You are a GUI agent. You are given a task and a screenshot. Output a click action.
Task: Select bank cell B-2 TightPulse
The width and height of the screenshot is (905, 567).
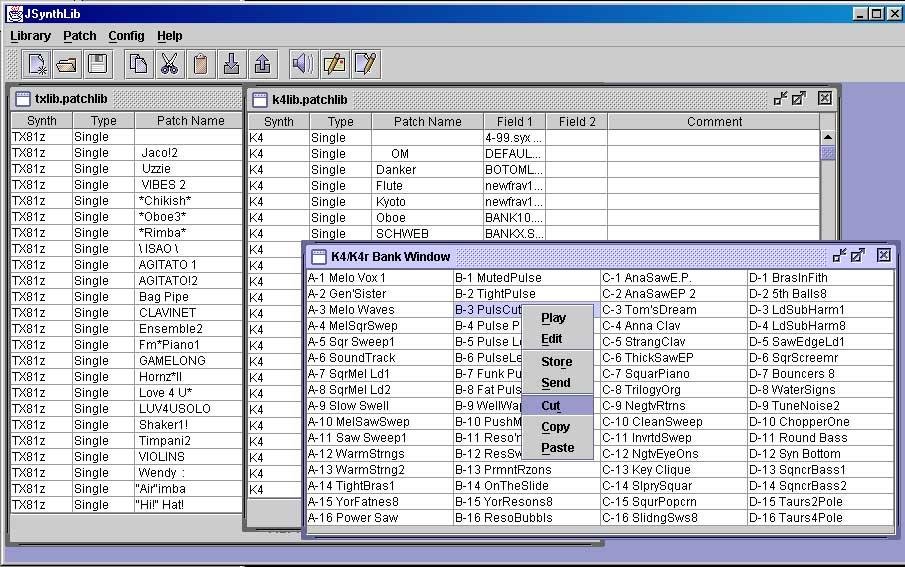tap(527, 294)
